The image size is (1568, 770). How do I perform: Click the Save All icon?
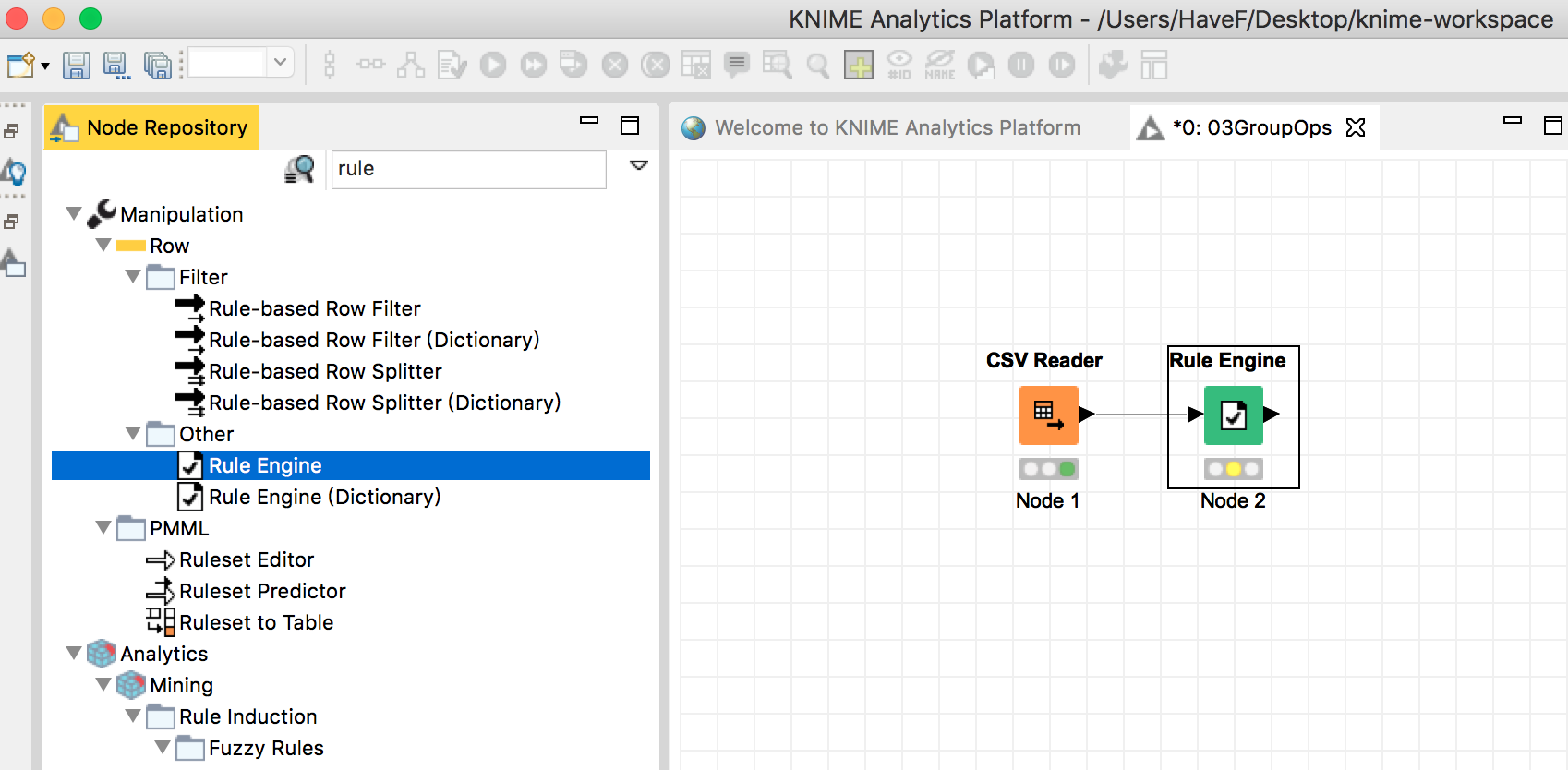click(157, 66)
